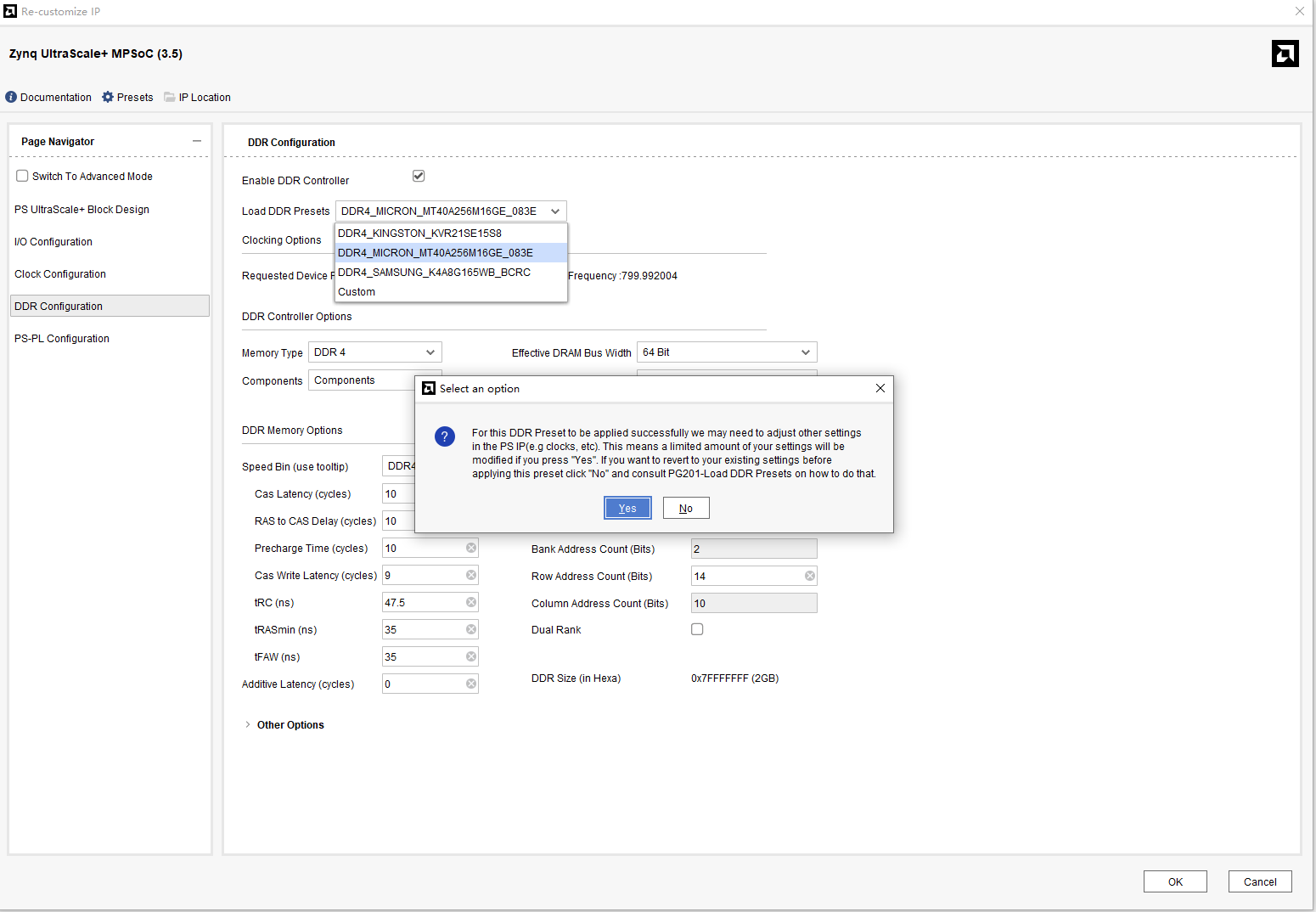The width and height of the screenshot is (1316, 912).
Task: Choose DDR4_MICRON_MT40A256M16GE_083E preset option
Action: point(451,252)
